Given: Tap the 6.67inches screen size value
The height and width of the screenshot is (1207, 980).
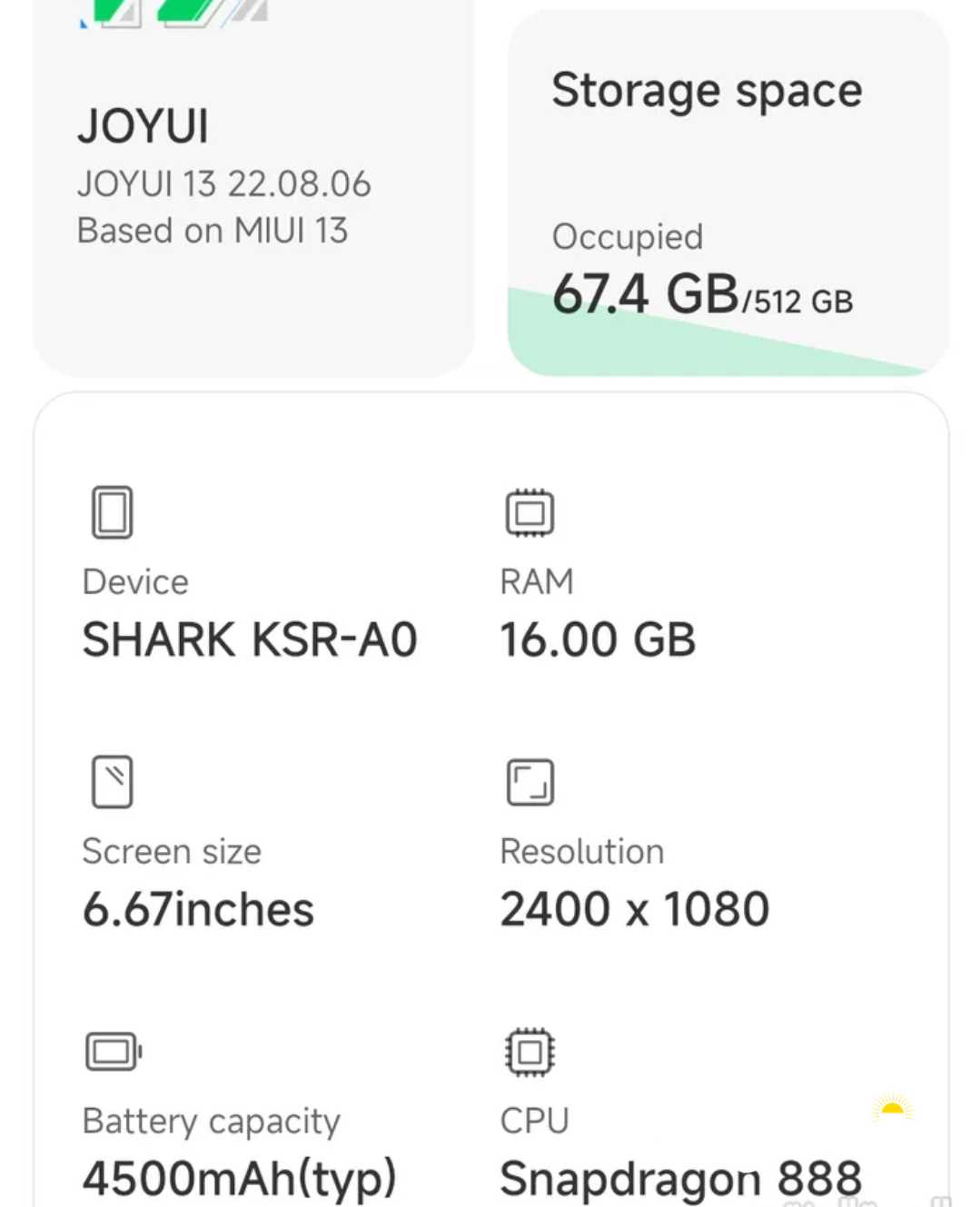Looking at the screenshot, I should point(198,909).
